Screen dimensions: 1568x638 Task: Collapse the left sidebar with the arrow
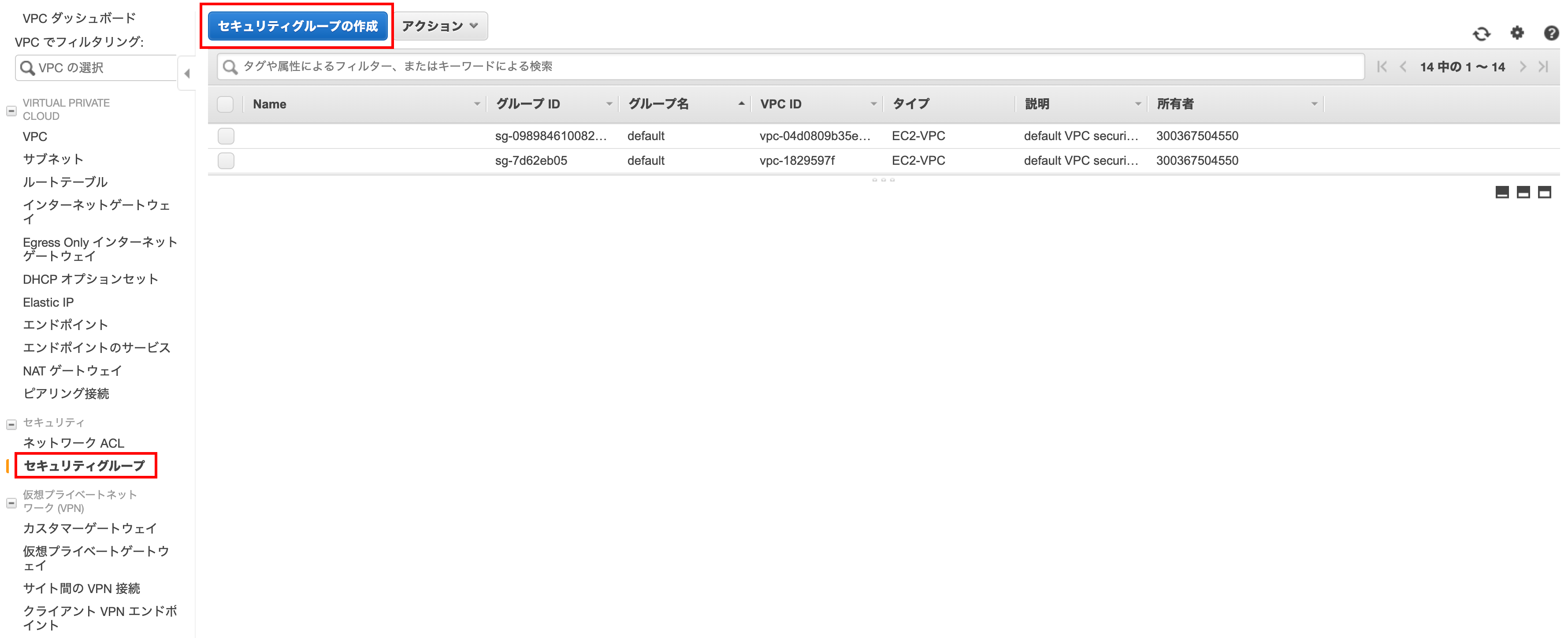click(x=187, y=74)
